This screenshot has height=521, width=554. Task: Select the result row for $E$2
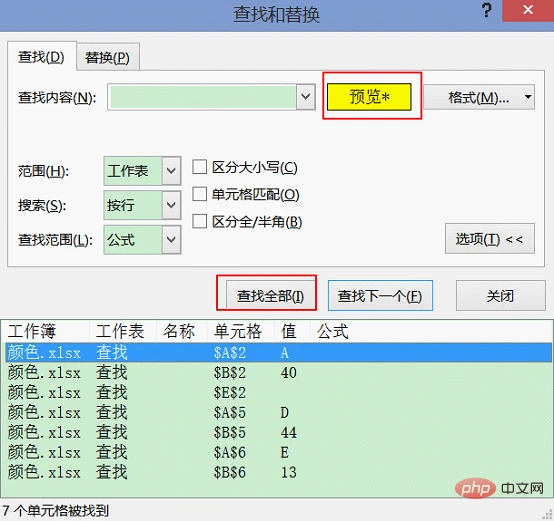[x=278, y=392]
